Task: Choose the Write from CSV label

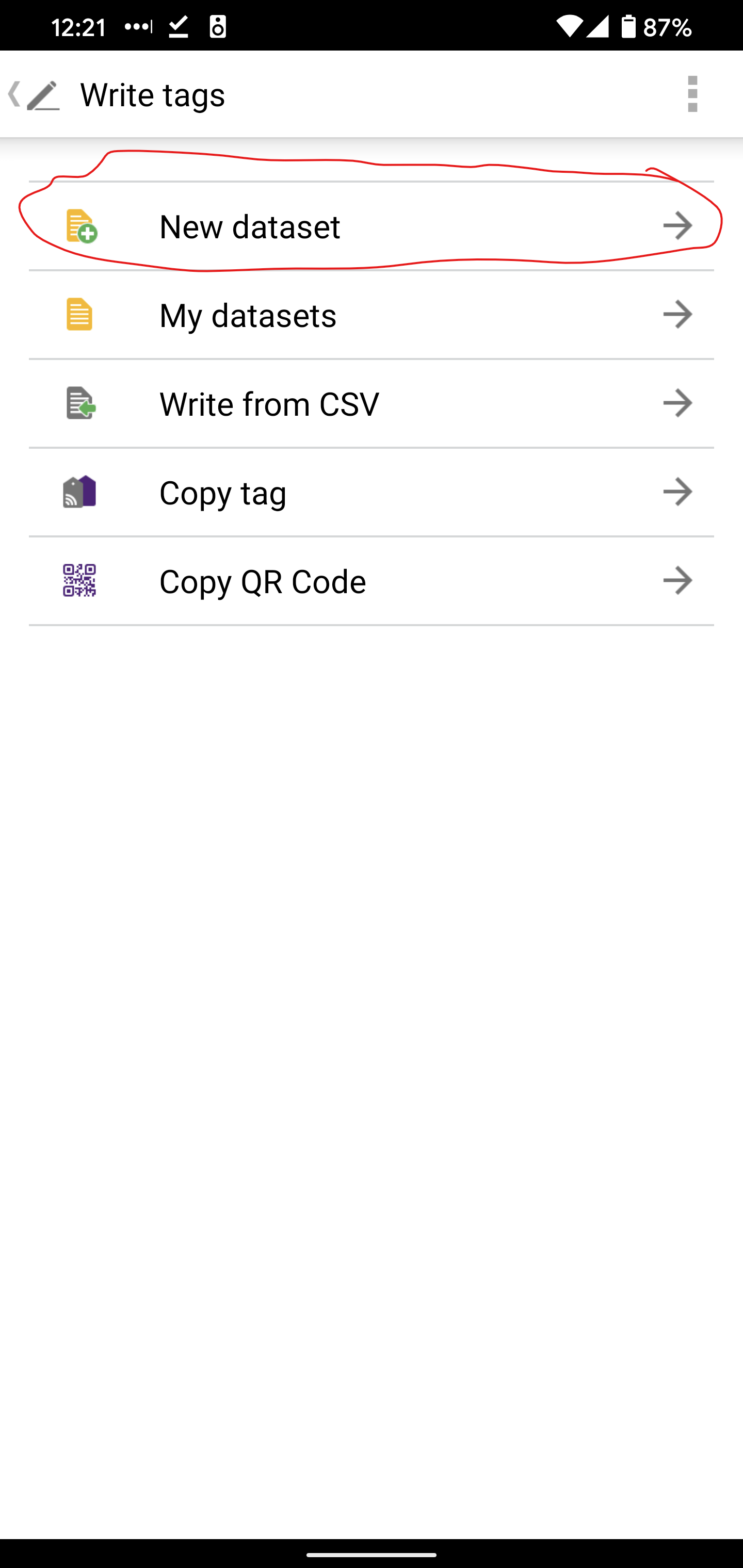Action: click(269, 404)
